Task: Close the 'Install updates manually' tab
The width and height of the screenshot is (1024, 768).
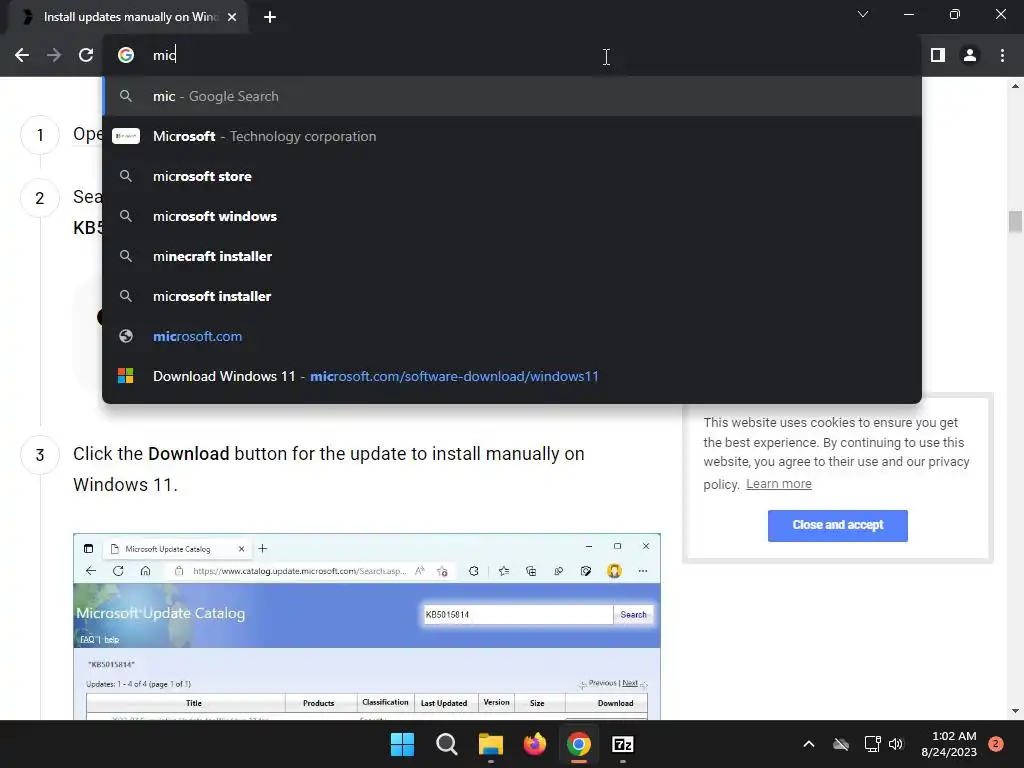Action: tap(232, 17)
